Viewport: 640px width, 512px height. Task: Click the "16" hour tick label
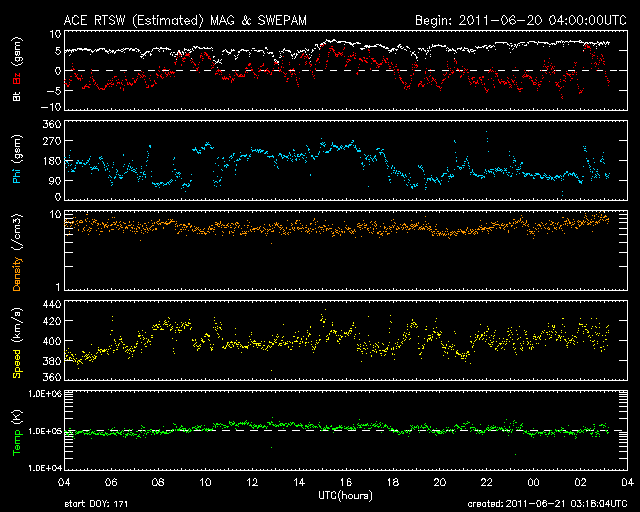click(x=346, y=483)
